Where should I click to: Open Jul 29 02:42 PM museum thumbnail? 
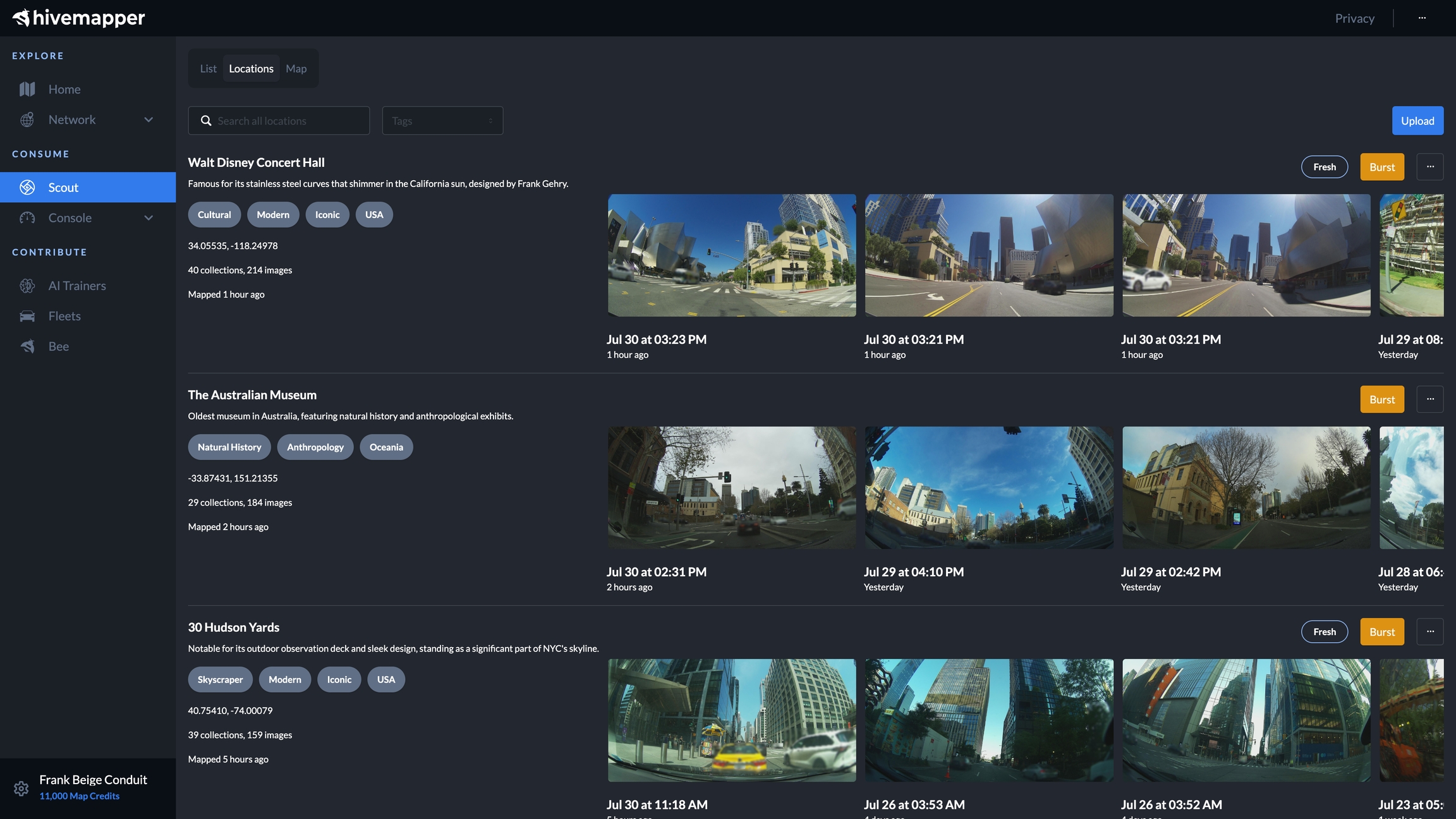1246,488
